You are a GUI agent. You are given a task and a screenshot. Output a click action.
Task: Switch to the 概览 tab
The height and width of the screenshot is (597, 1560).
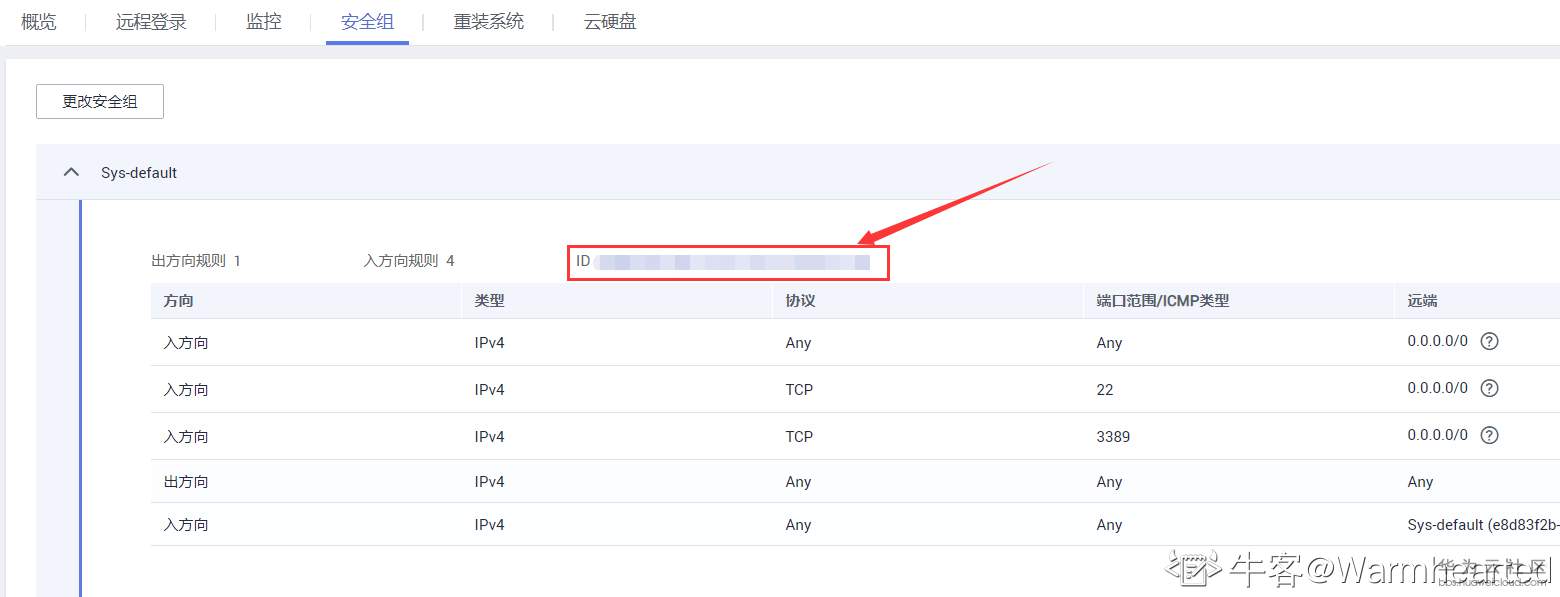(x=39, y=22)
